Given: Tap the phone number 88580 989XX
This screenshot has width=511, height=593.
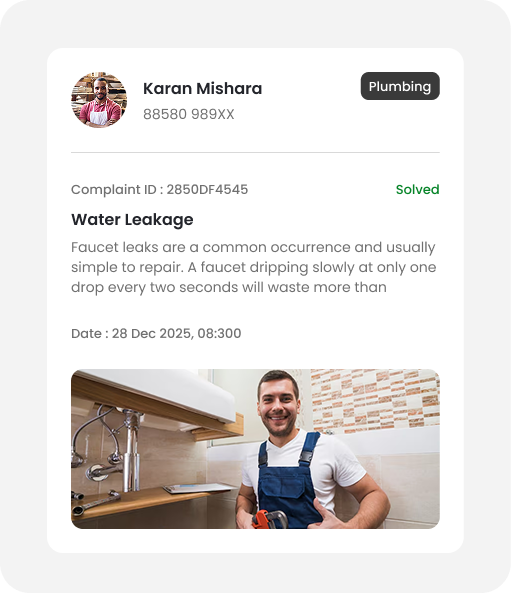Looking at the screenshot, I should [x=189, y=114].
